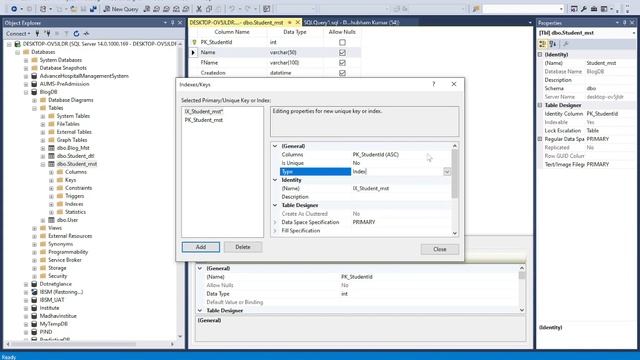The image size is (640, 360).
Task: Click the Disconnect icon in Object Explorer
Action: click(x=47, y=33)
